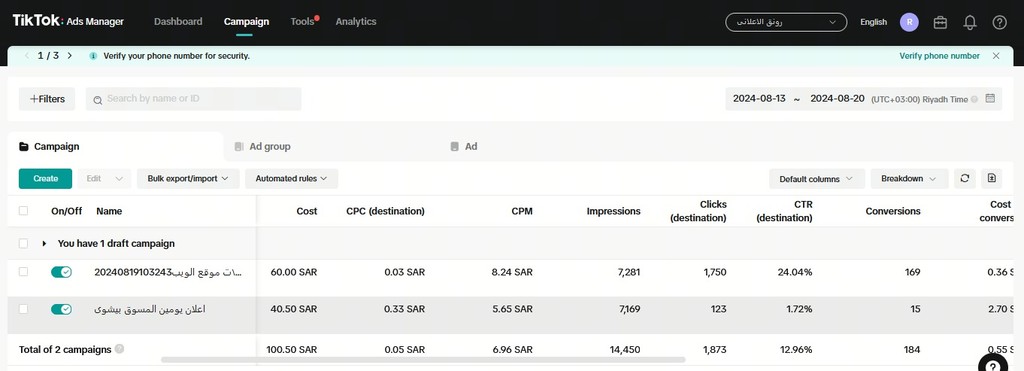Click the Create button
This screenshot has width=1024, height=371.
coord(45,178)
